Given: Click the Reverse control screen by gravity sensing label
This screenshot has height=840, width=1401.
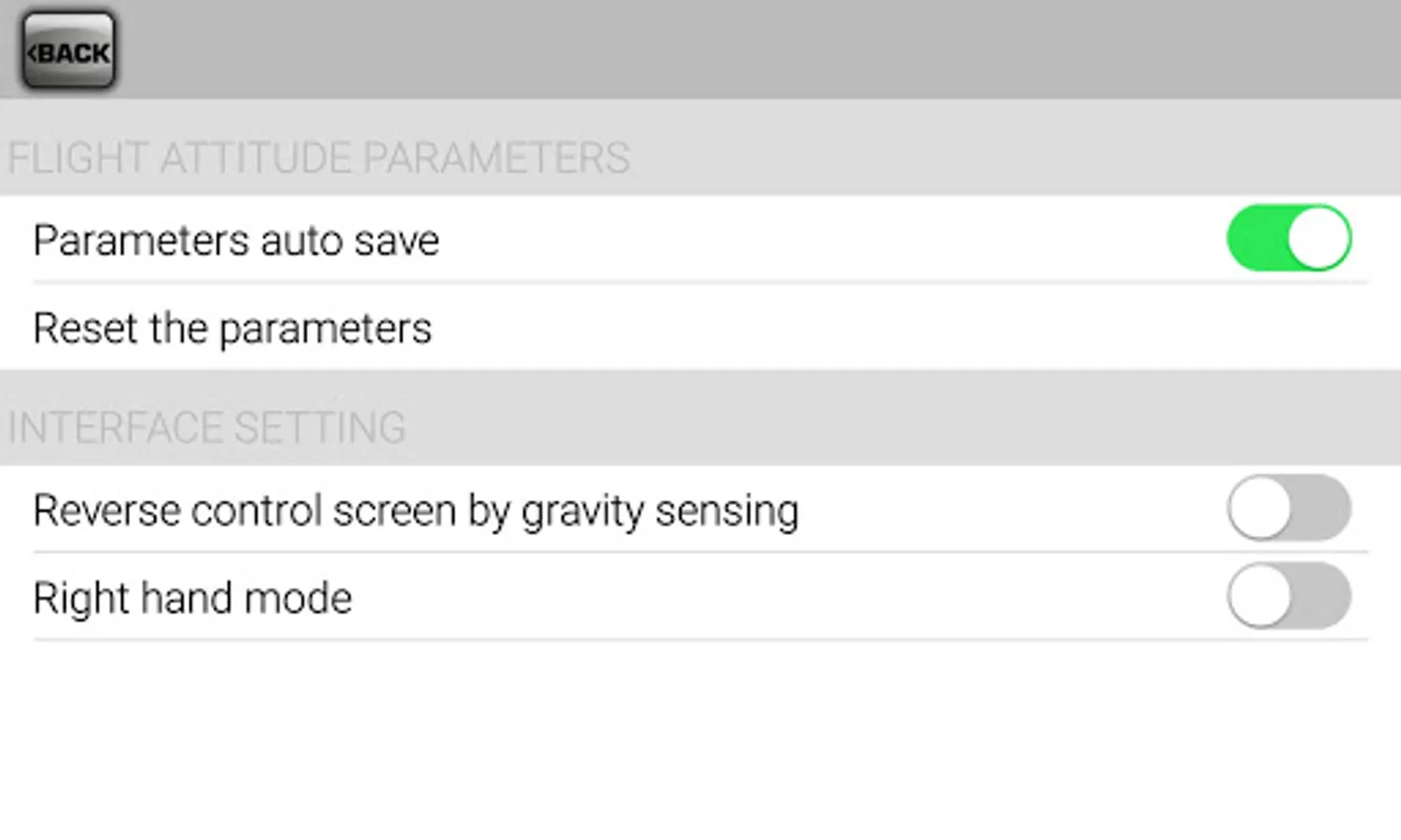Looking at the screenshot, I should (x=415, y=511).
